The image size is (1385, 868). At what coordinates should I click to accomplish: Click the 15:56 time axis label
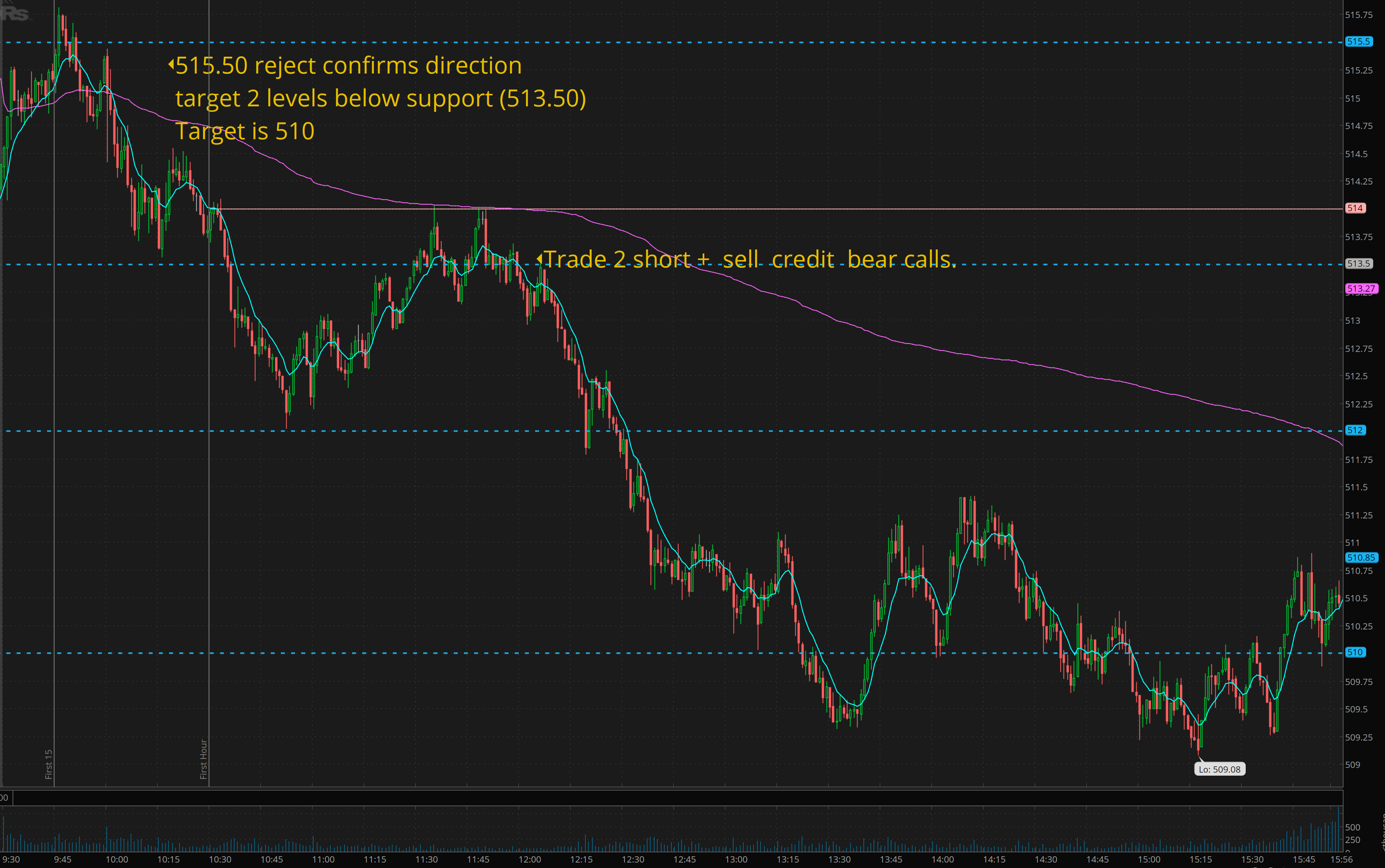click(1341, 859)
